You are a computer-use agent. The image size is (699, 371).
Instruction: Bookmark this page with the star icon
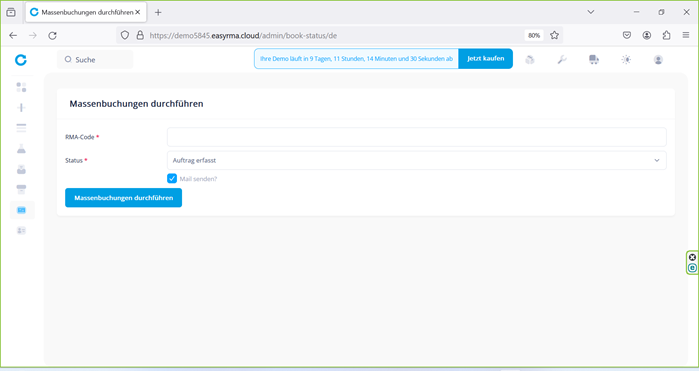coord(554,35)
